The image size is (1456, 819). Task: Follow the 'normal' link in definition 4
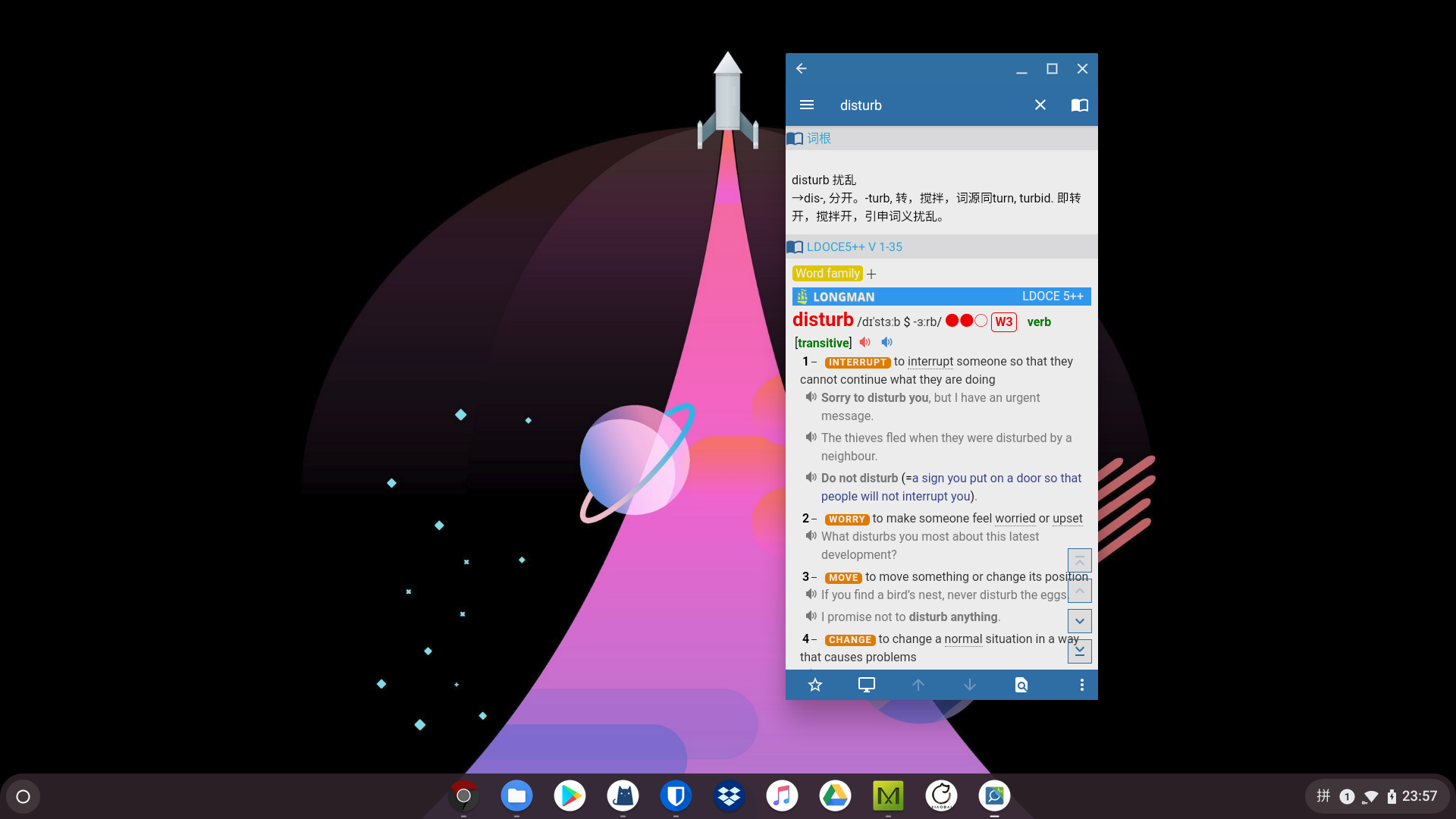point(963,639)
